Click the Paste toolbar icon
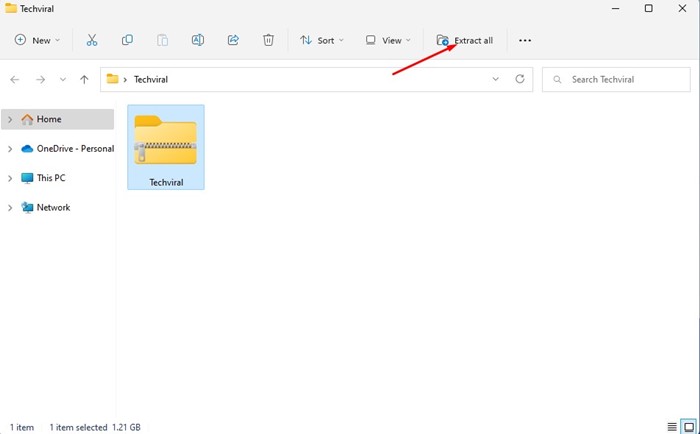The height and width of the screenshot is (434, 700). [x=162, y=40]
